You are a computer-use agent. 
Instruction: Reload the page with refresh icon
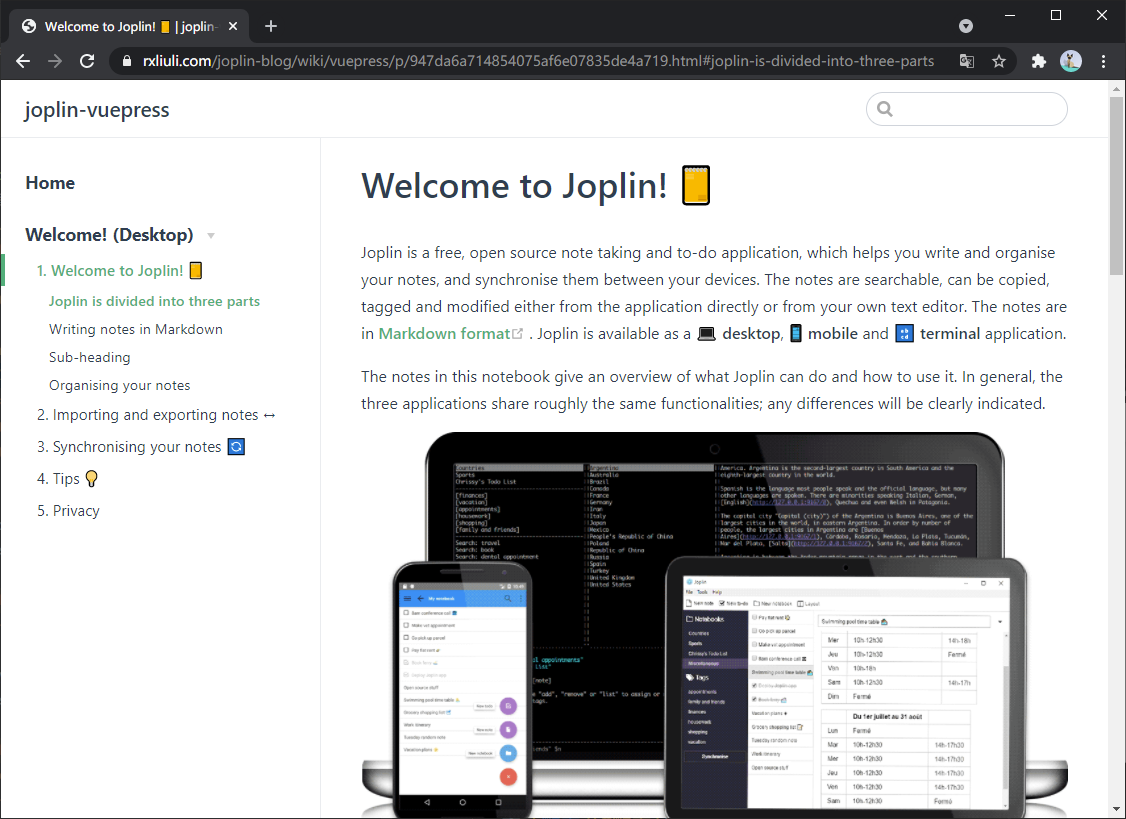[x=87, y=61]
